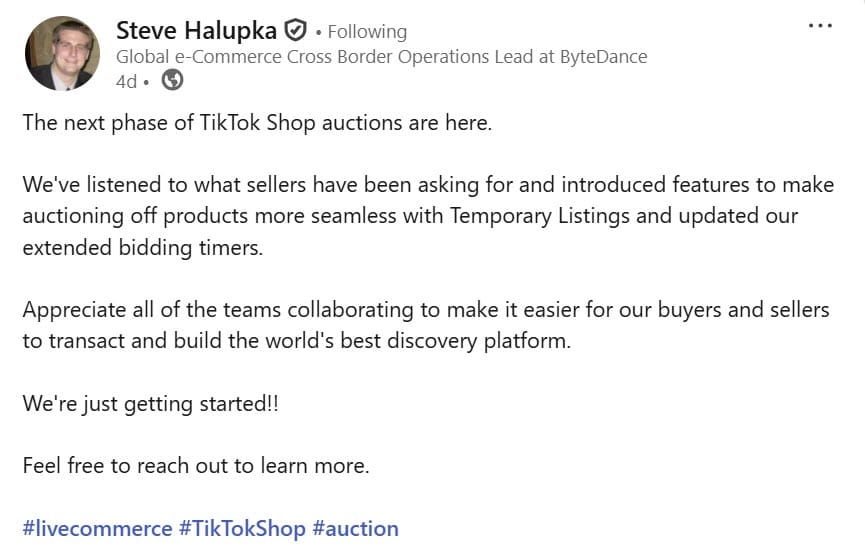
Task: Click the 4d post timestamp
Action: 126,82
